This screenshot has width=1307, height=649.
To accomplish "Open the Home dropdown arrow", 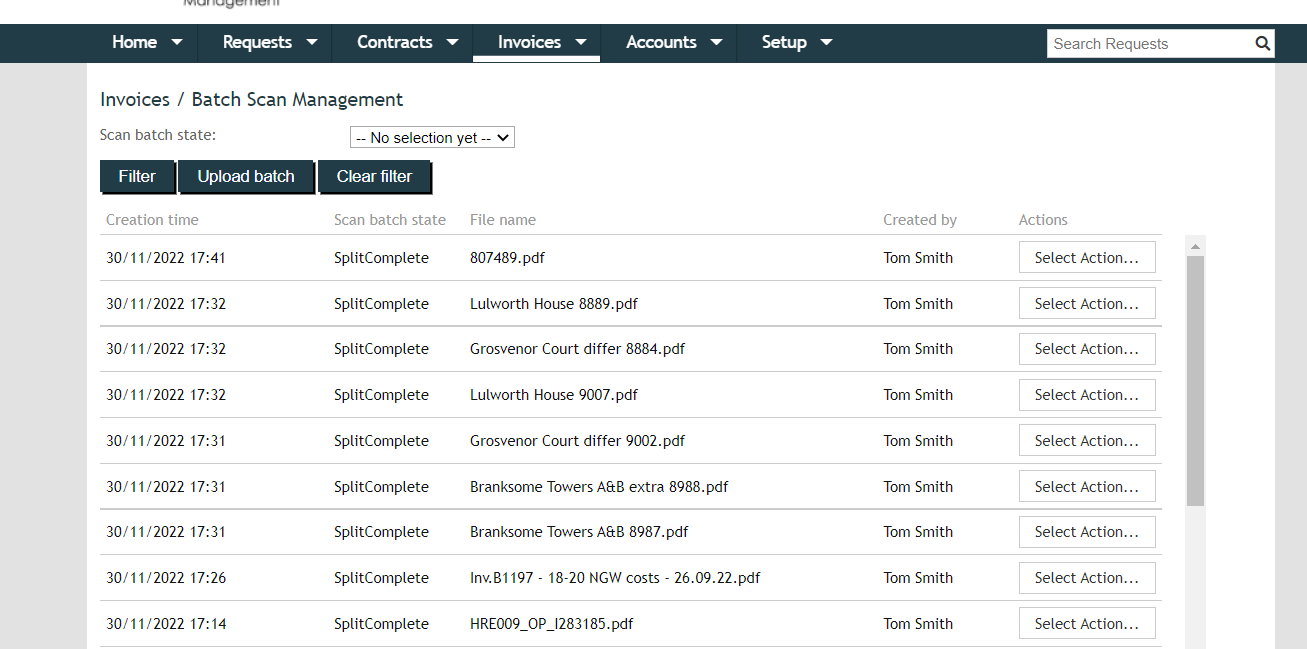I will coord(176,43).
